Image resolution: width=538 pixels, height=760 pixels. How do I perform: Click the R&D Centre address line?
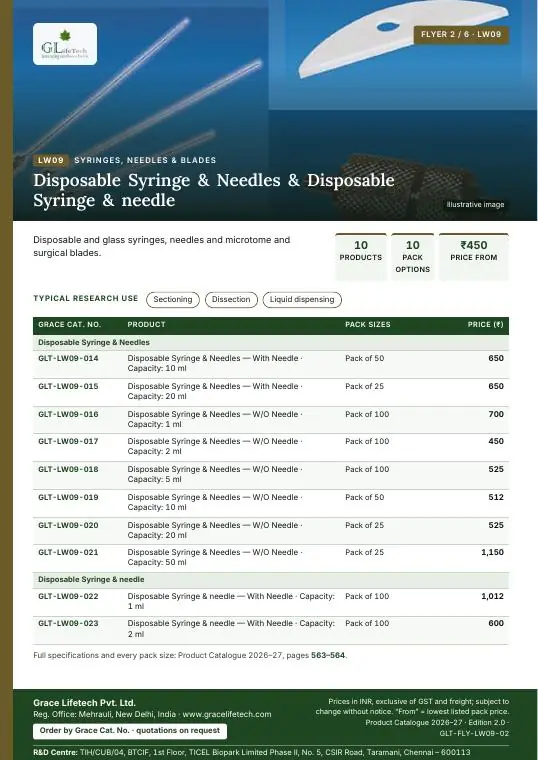(x=252, y=753)
